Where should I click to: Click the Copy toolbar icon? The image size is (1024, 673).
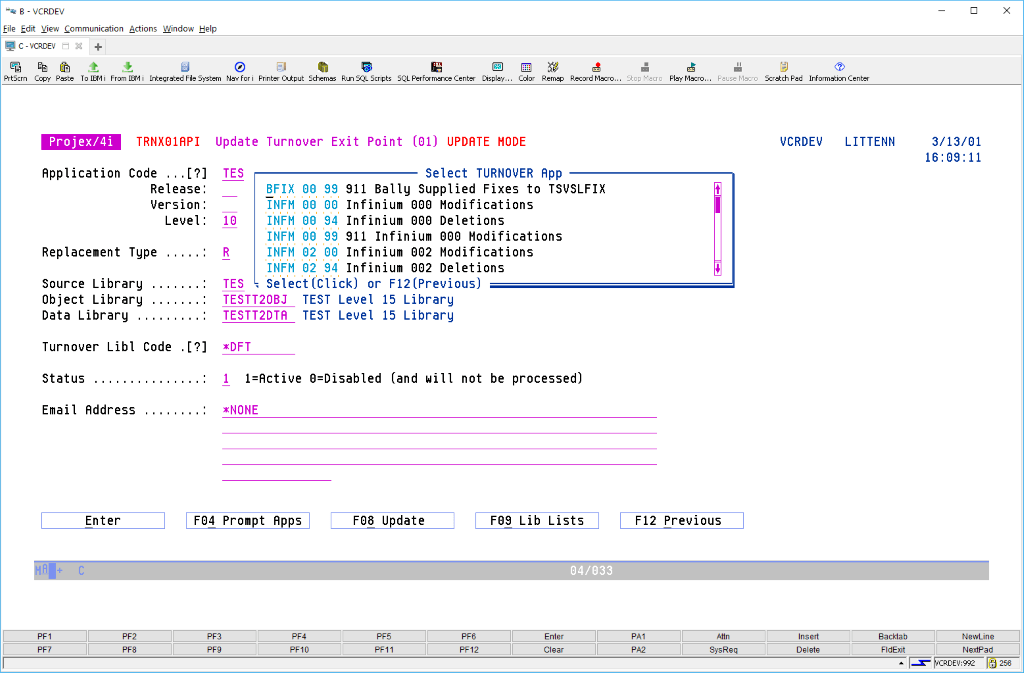(42, 71)
